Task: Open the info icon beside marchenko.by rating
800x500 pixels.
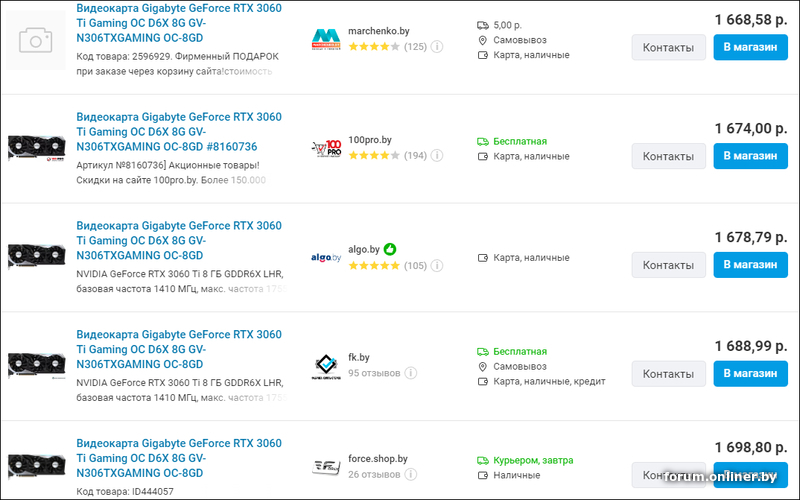Action: coord(437,46)
